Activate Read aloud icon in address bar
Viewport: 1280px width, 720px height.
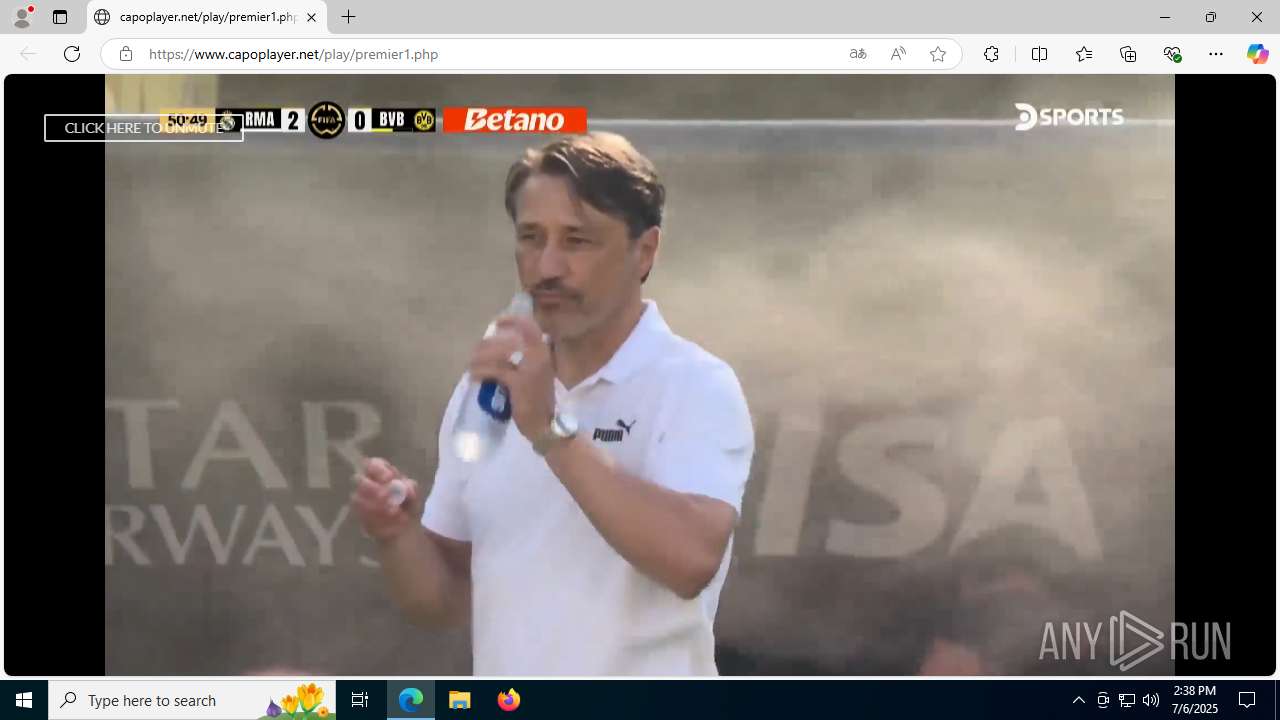click(898, 54)
